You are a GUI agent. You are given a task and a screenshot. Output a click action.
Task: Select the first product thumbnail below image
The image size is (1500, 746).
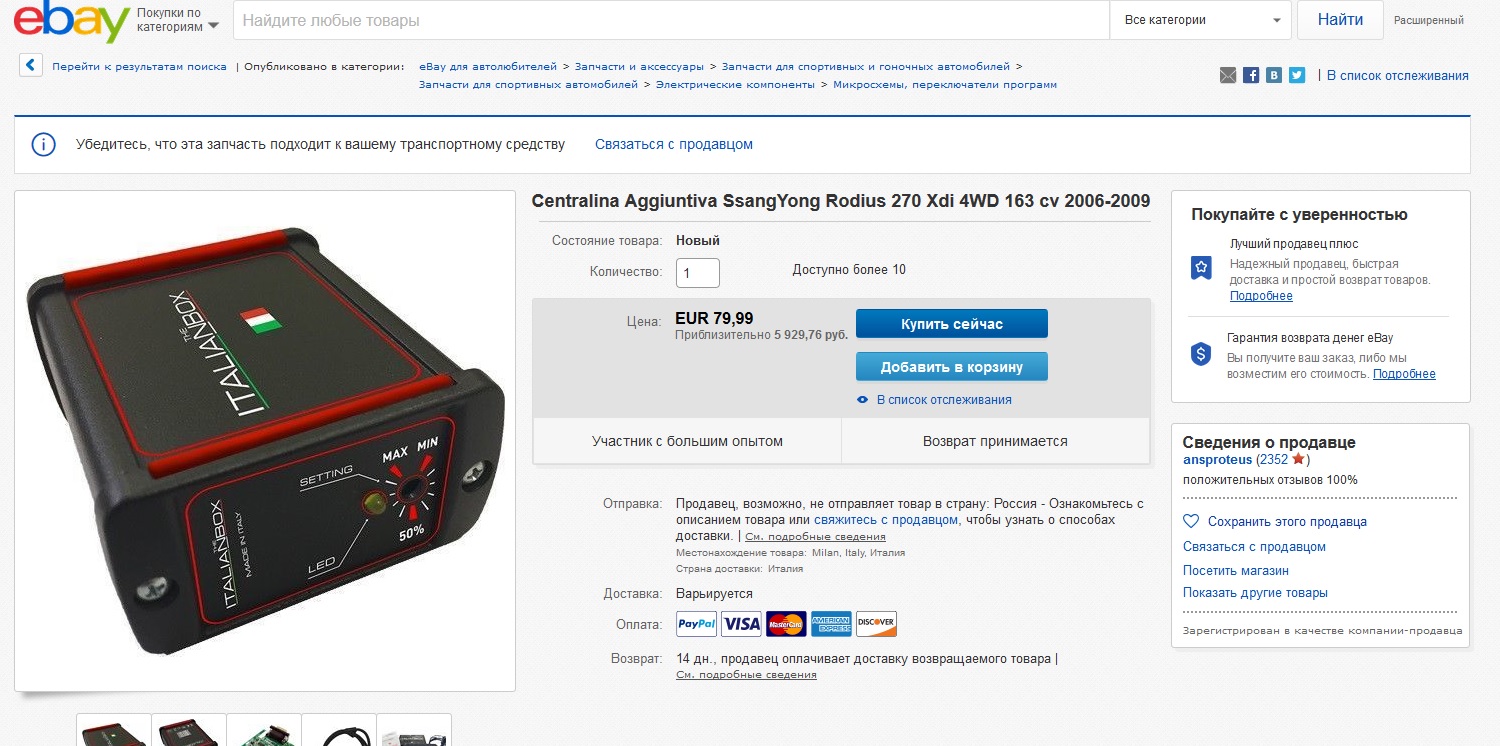coord(114,730)
